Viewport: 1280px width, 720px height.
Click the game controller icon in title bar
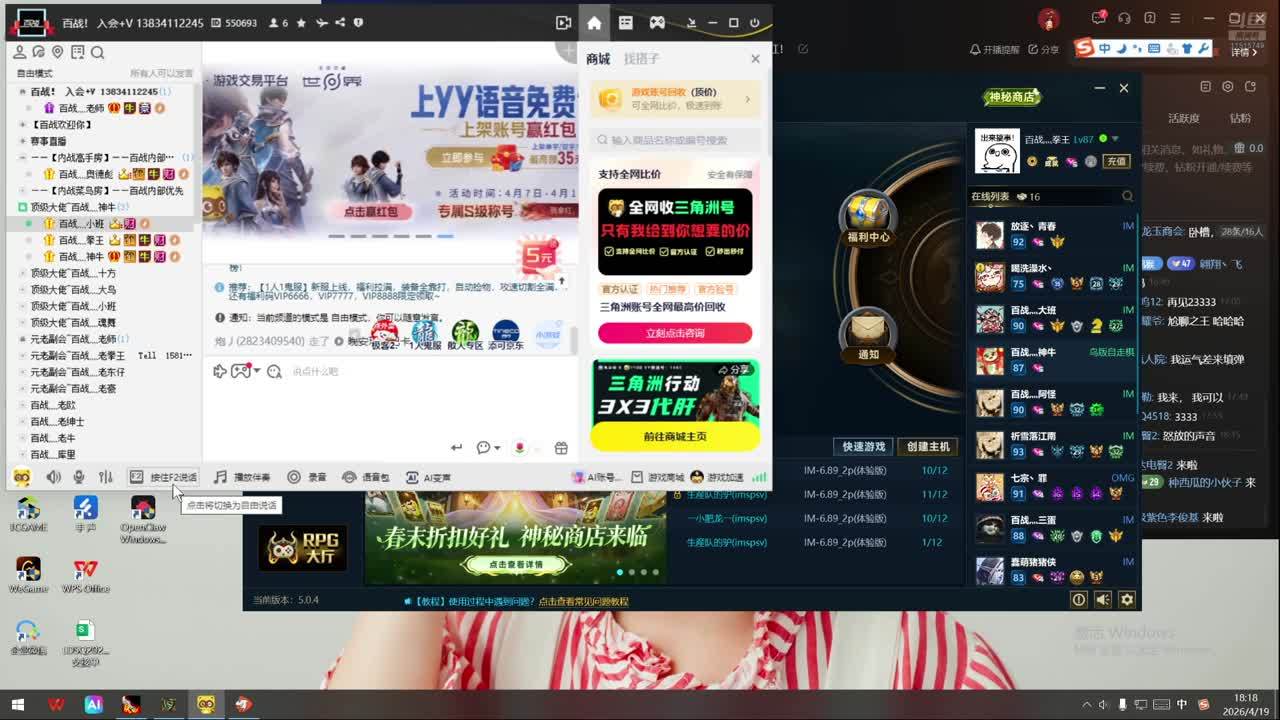click(x=657, y=23)
